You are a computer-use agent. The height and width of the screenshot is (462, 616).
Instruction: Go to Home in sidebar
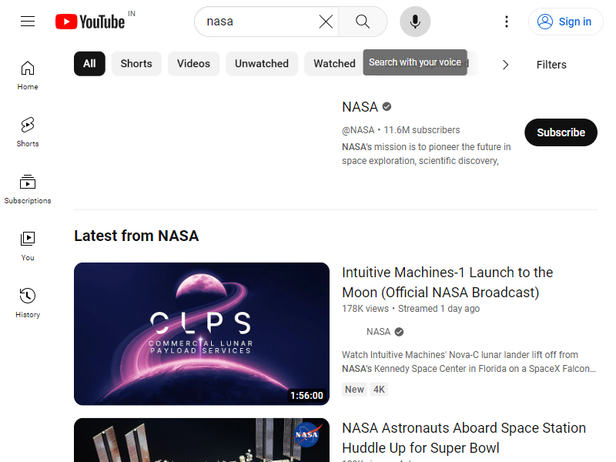28,75
